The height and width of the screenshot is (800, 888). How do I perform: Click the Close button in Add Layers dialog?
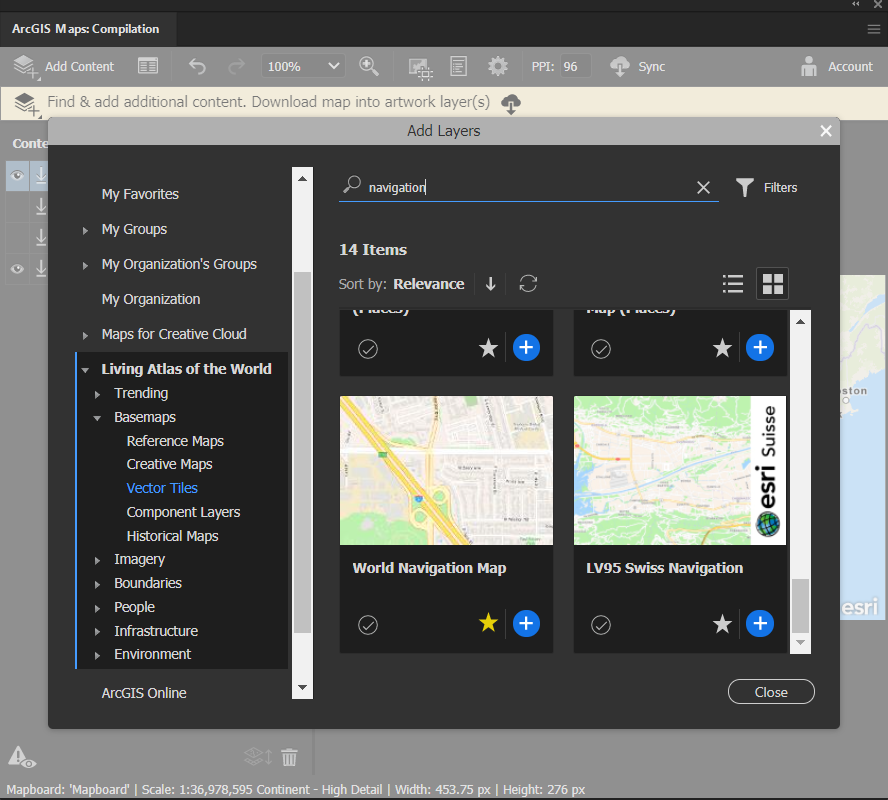(x=771, y=691)
